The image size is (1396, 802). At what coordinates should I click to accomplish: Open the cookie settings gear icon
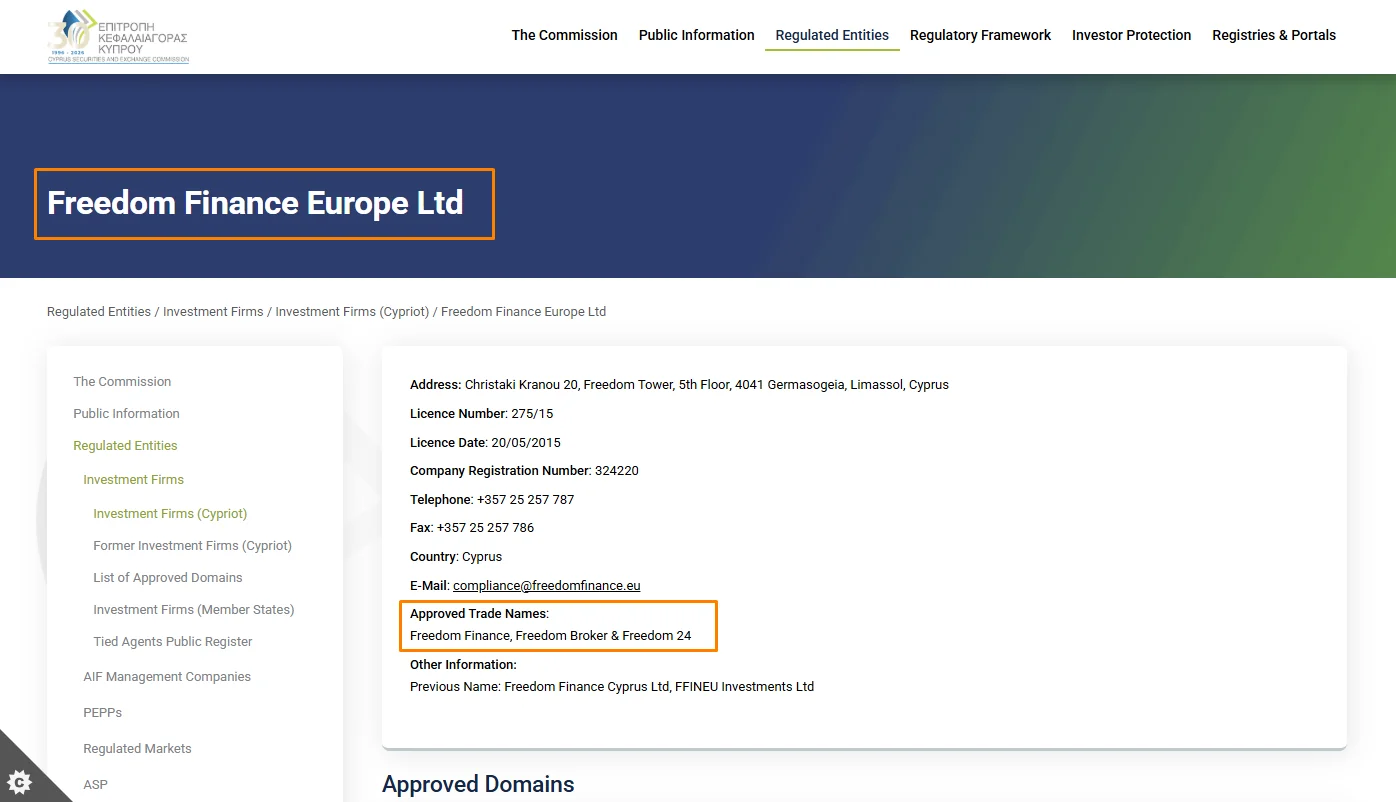(19, 781)
